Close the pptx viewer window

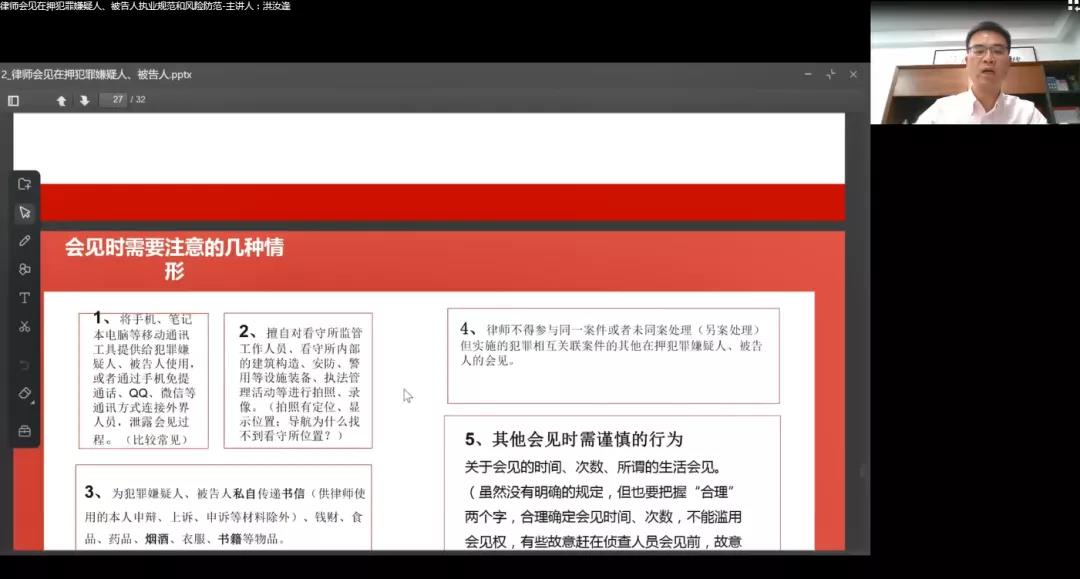click(853, 75)
